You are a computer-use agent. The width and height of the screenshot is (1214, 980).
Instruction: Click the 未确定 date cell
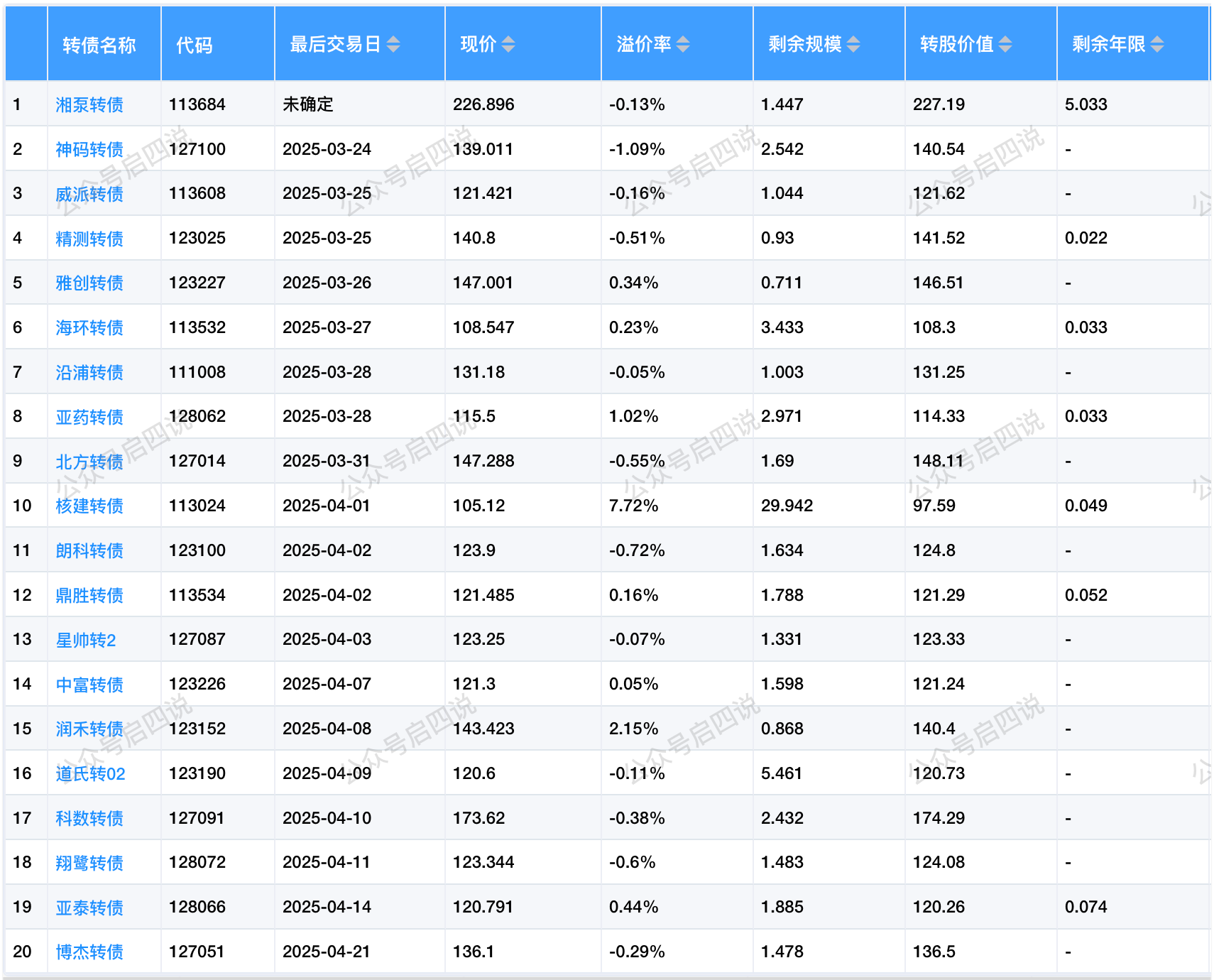pyautogui.click(x=308, y=104)
